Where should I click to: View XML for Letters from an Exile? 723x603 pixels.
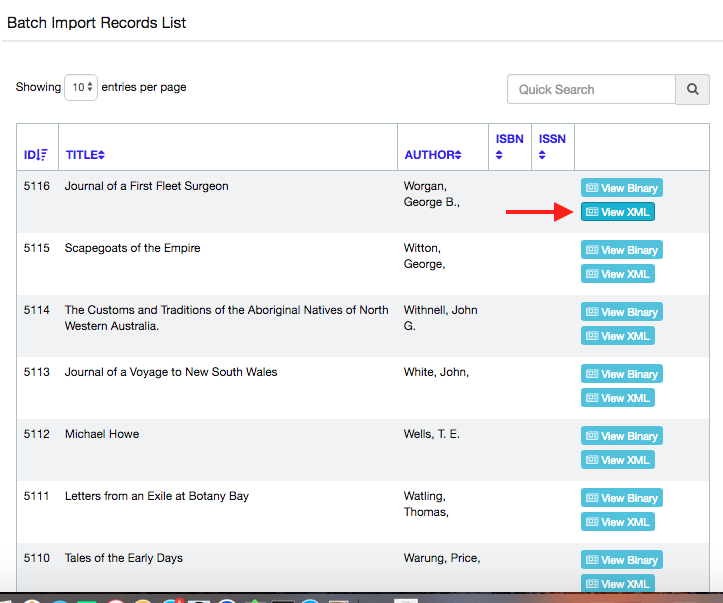point(617,522)
